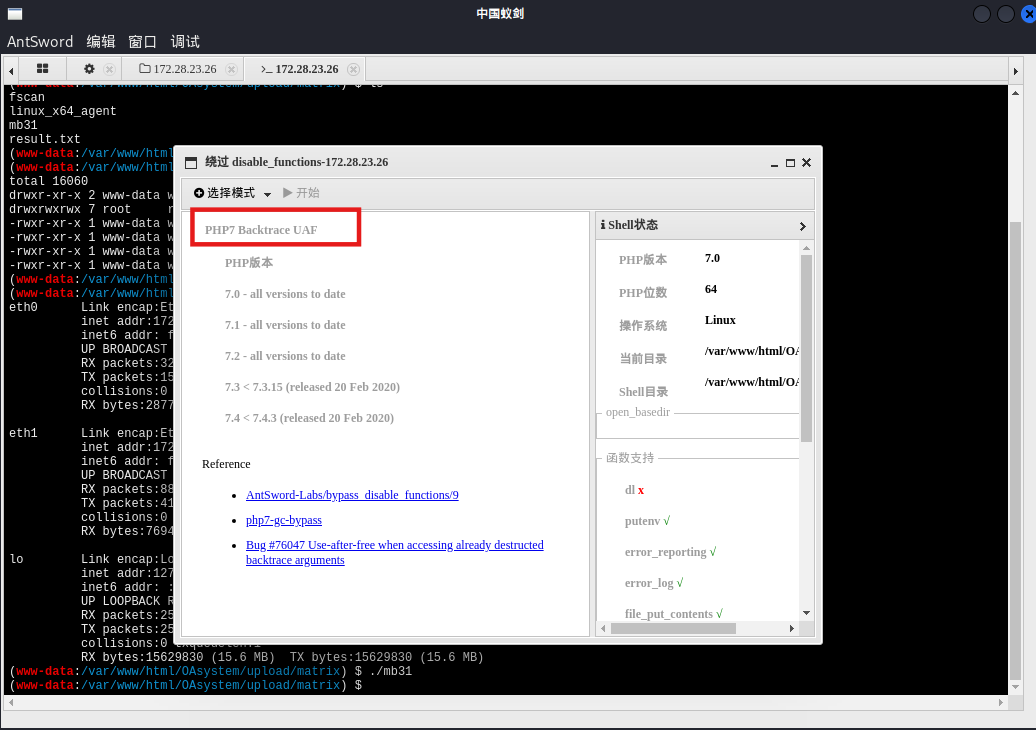
Task: Click the disable_functions dialog window icon
Action: click(x=191, y=163)
